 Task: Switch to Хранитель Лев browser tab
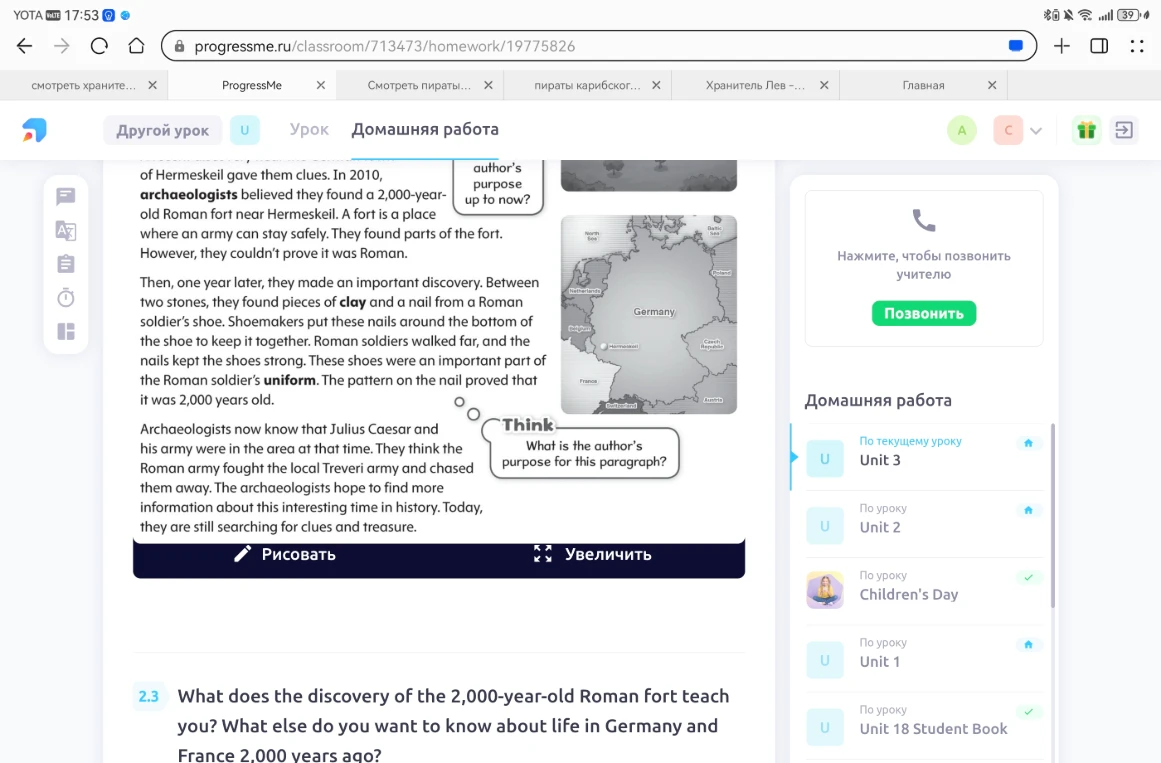click(x=755, y=85)
